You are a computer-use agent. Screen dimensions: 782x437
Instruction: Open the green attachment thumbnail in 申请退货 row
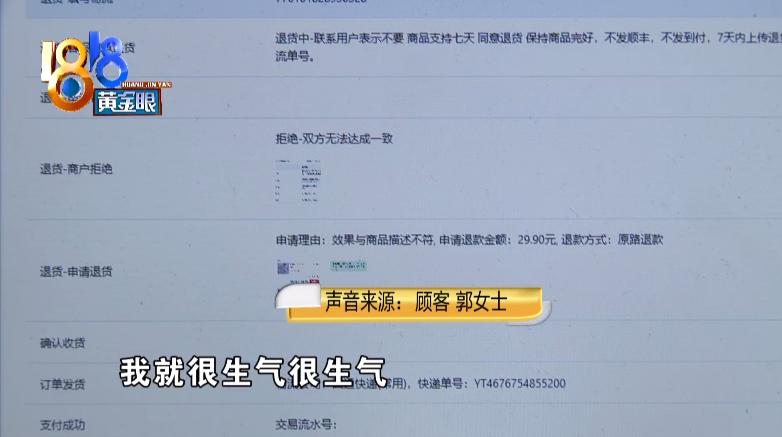click(x=348, y=265)
